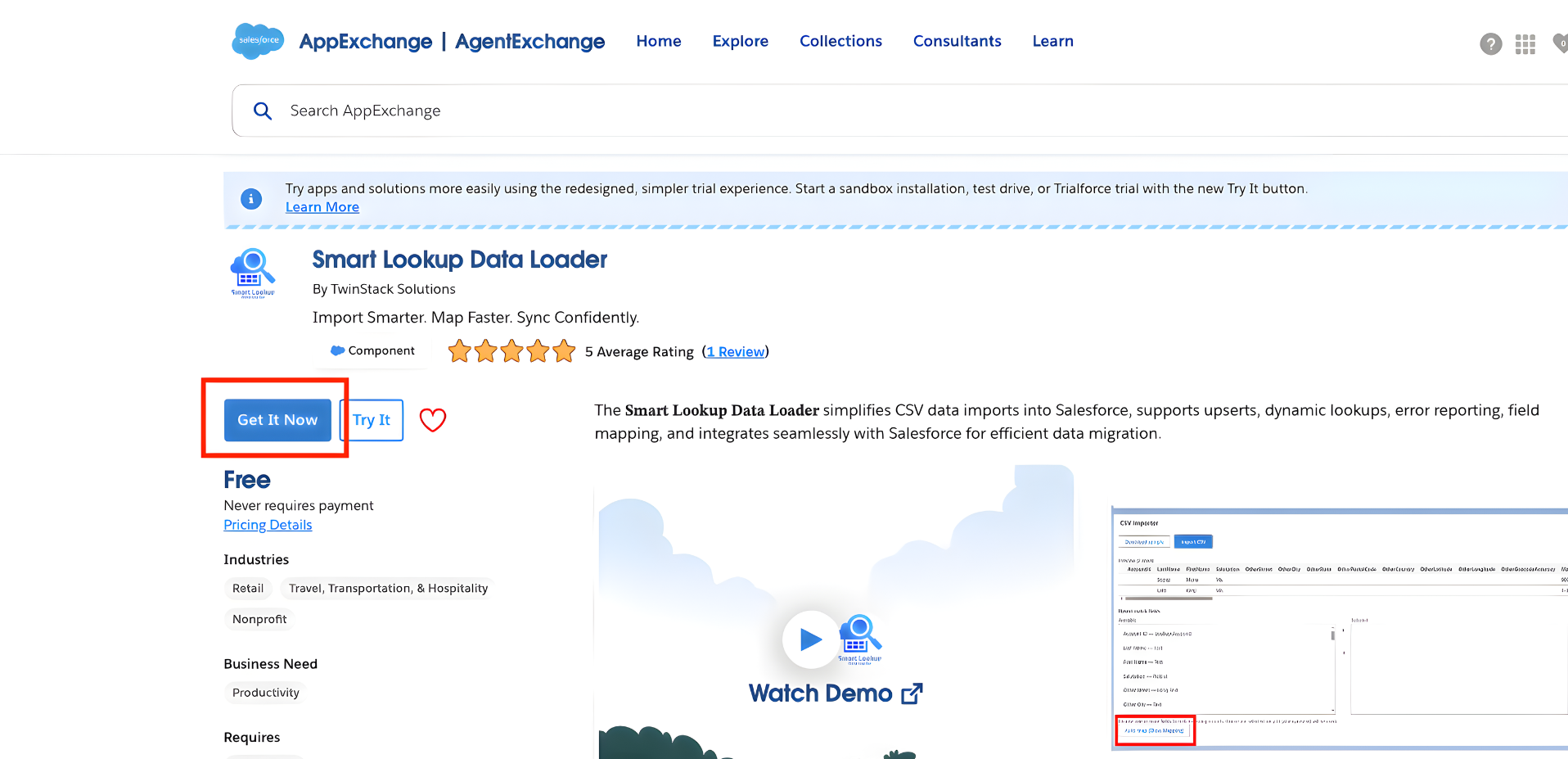Click the search magnifier icon
1568x759 pixels.
(262, 111)
